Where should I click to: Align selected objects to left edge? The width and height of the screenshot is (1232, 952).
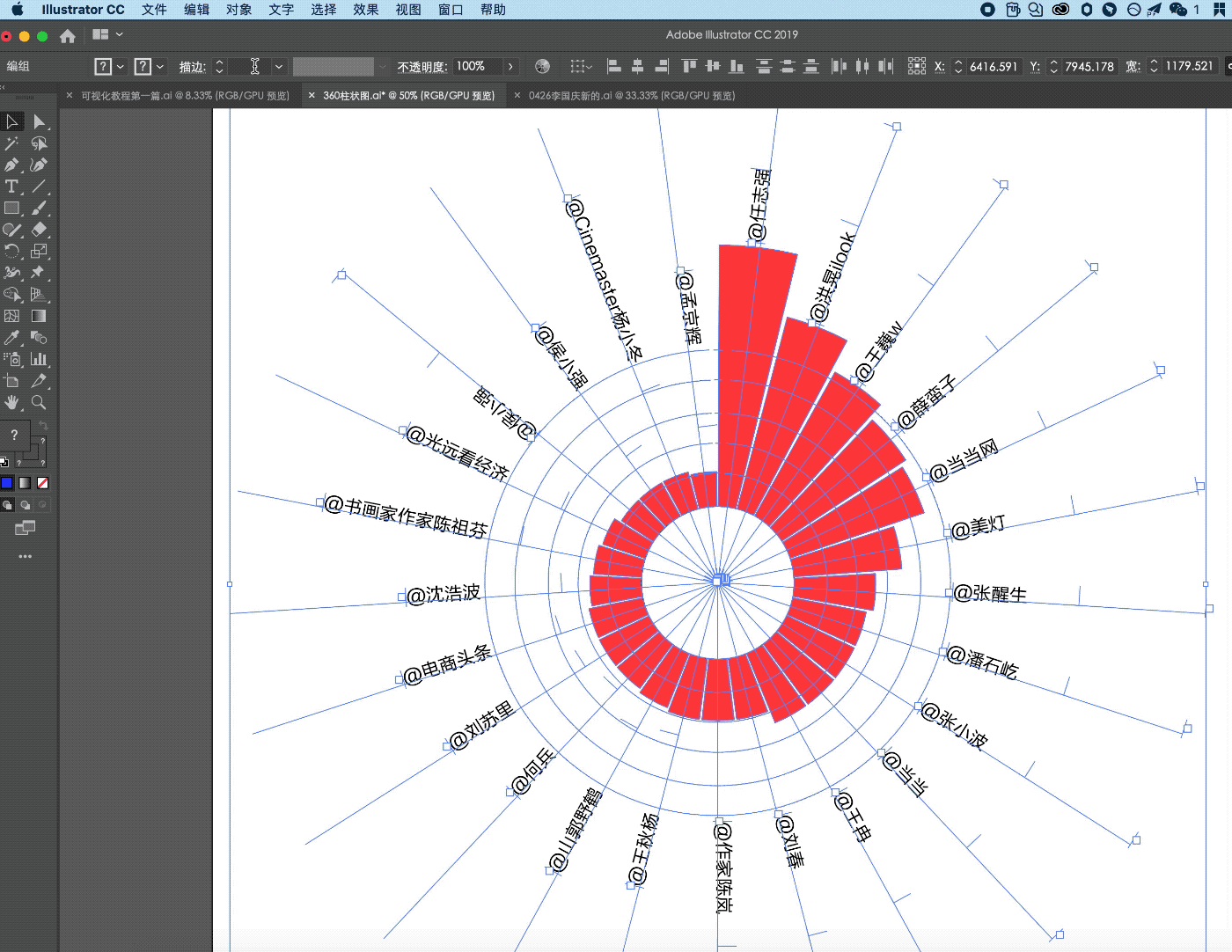[x=614, y=66]
